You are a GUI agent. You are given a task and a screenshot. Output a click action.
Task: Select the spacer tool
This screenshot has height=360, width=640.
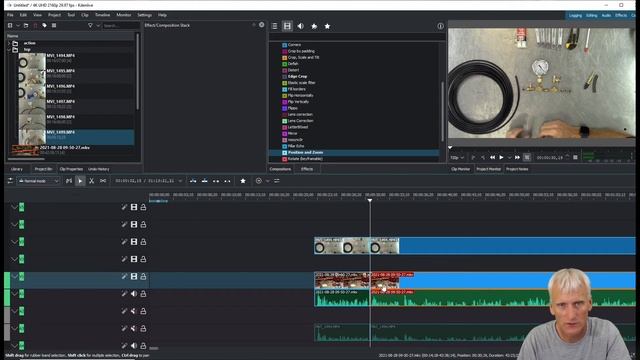[103, 181]
